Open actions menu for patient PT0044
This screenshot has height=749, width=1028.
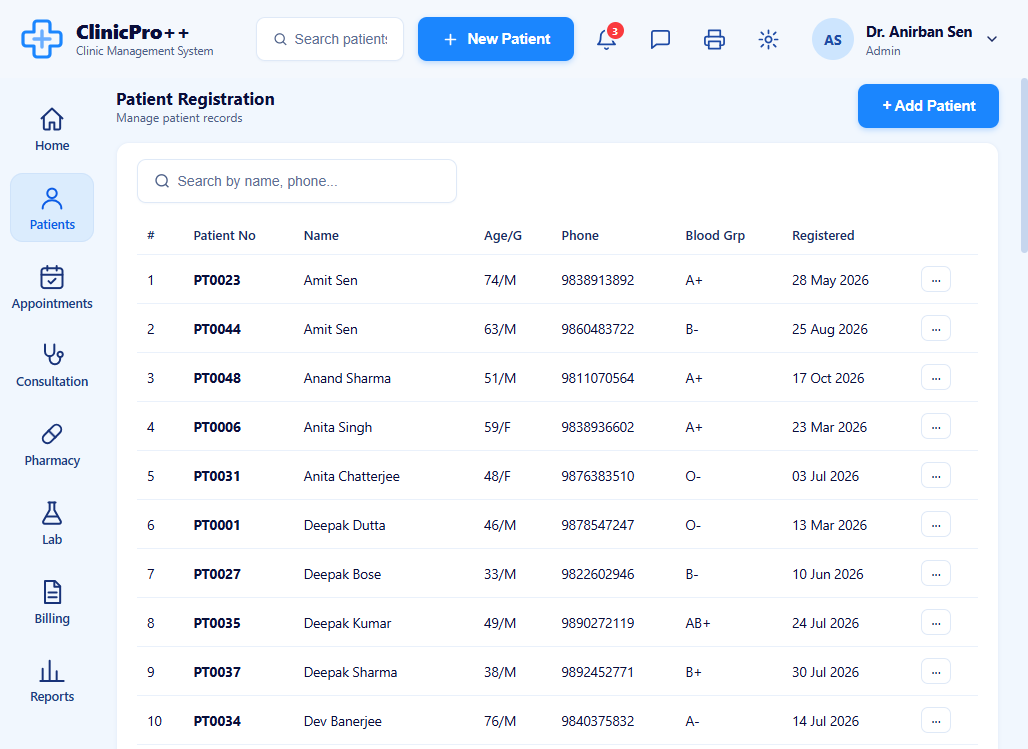point(936,329)
